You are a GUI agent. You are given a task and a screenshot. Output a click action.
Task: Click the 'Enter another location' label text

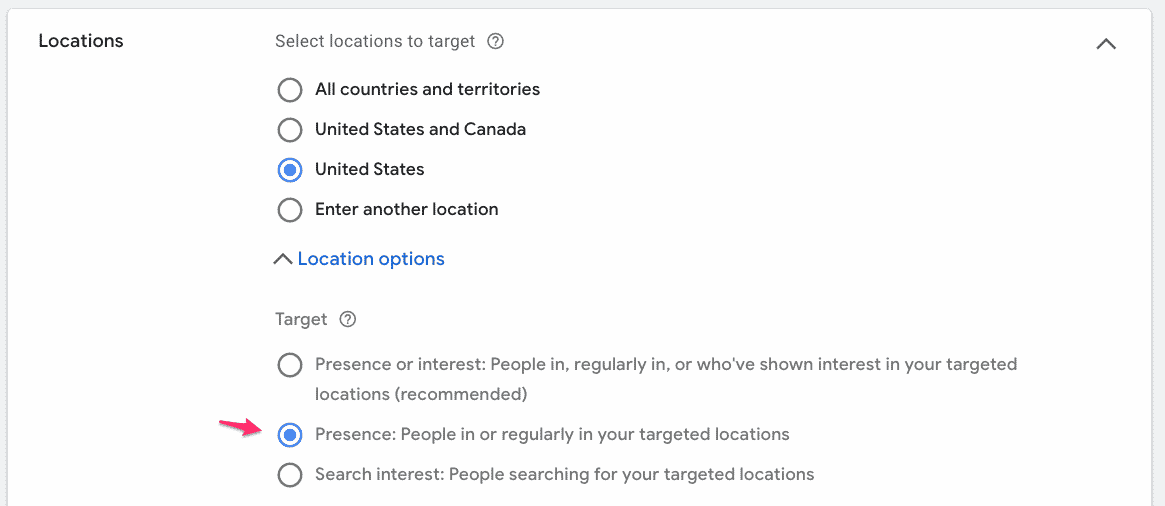pyautogui.click(x=406, y=210)
